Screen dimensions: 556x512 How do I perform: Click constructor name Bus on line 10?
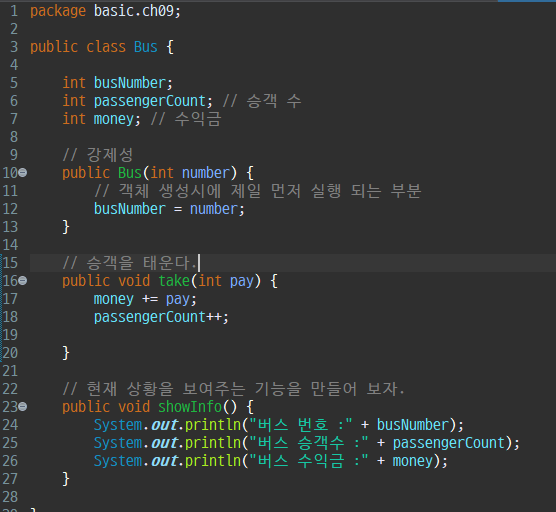(x=130, y=173)
